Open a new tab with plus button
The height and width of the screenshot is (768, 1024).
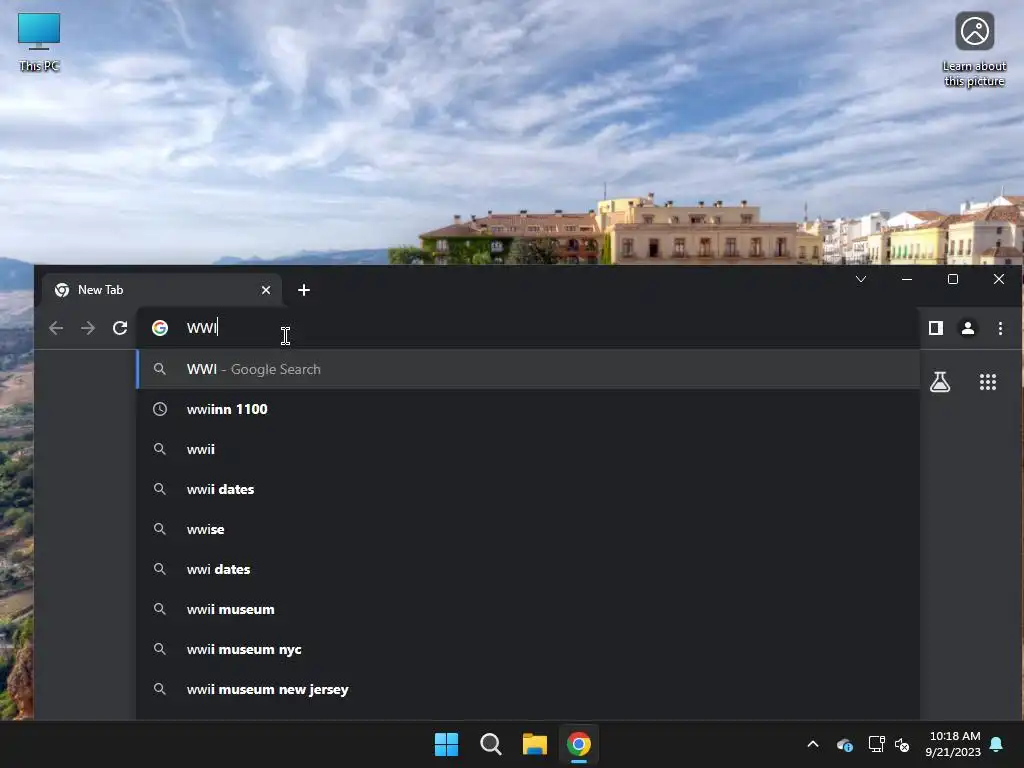[x=304, y=290]
